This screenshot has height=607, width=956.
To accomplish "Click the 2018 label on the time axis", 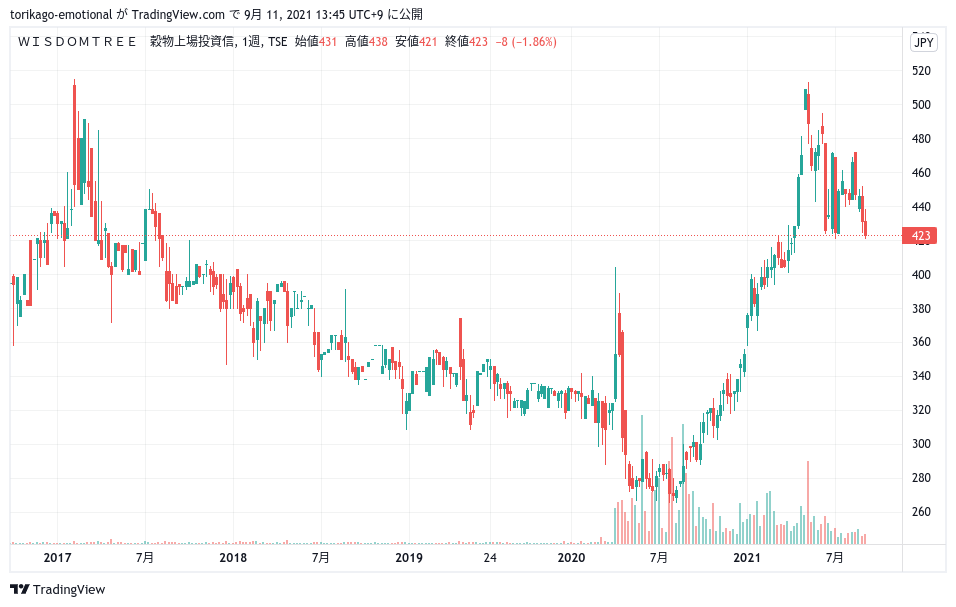I will click(233, 558).
